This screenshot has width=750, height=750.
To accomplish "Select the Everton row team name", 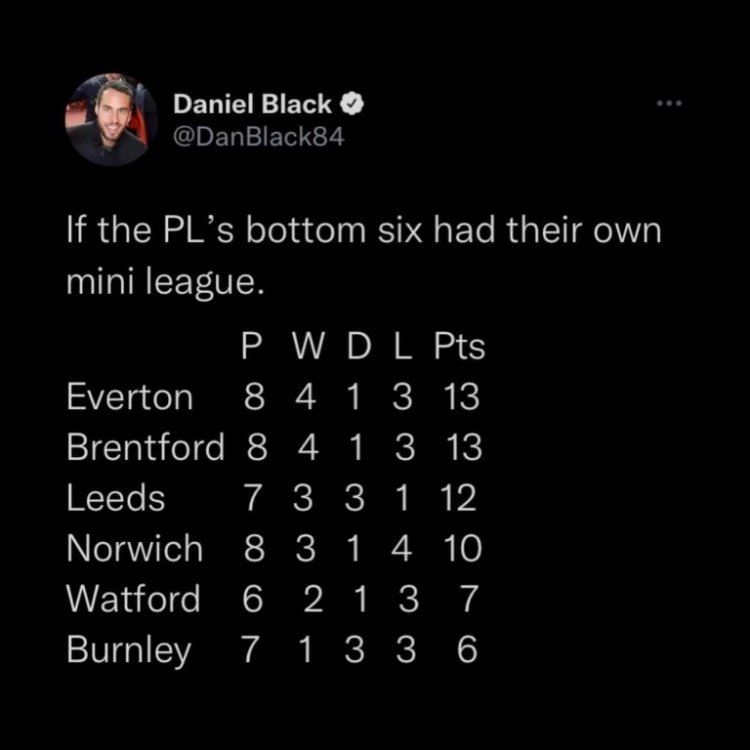I will (129, 398).
